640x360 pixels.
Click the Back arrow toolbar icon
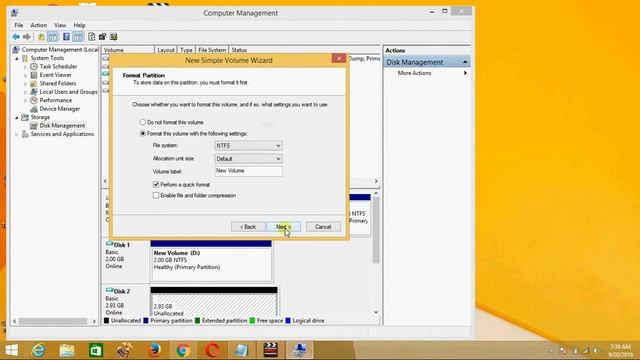[16, 37]
